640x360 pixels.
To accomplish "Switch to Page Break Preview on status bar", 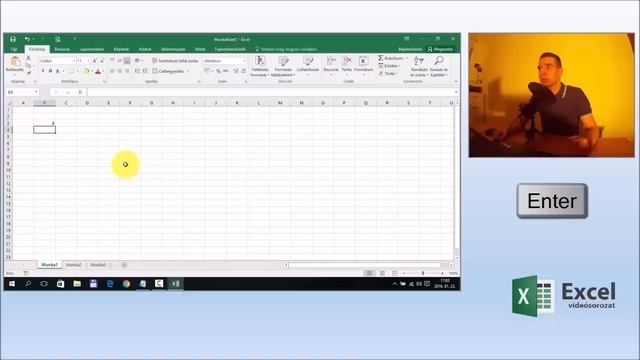I will click(394, 273).
